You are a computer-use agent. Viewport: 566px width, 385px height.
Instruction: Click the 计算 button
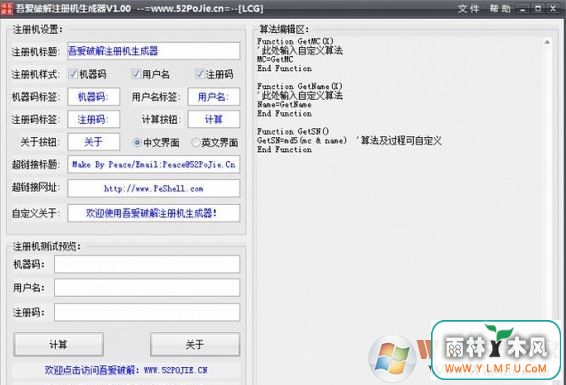[58, 345]
